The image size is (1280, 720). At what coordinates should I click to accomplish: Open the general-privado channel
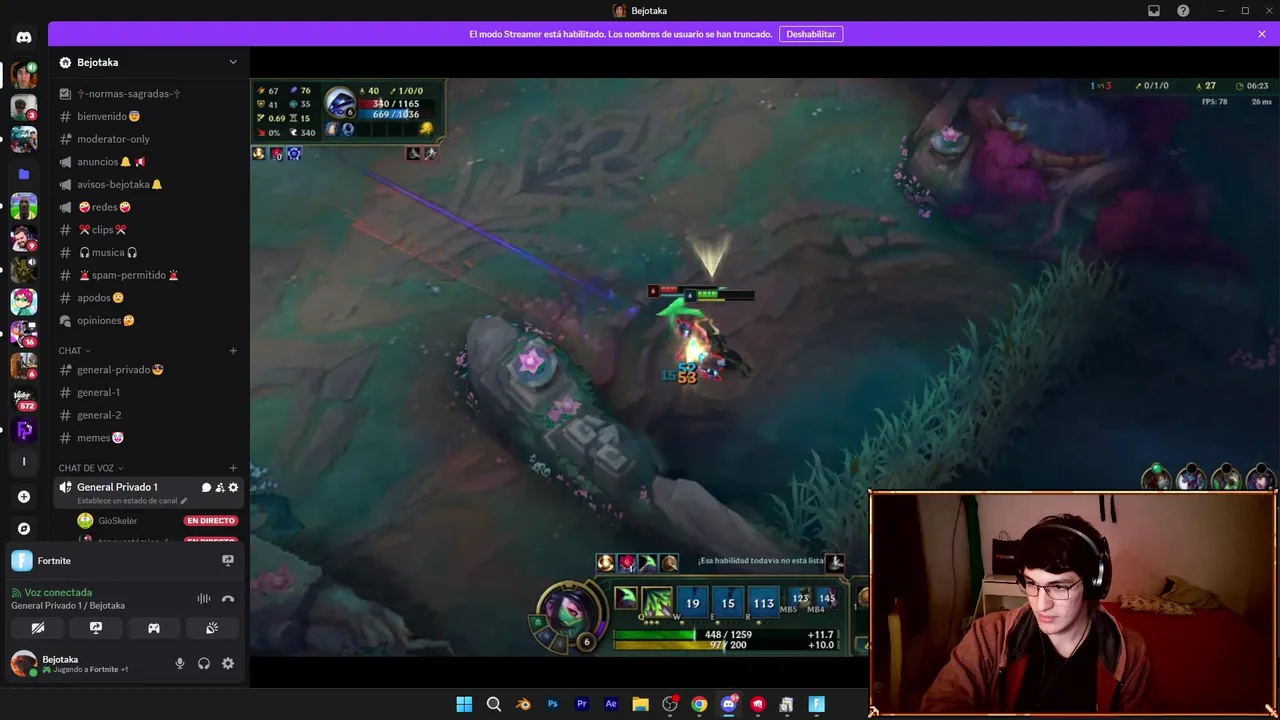coord(148,370)
